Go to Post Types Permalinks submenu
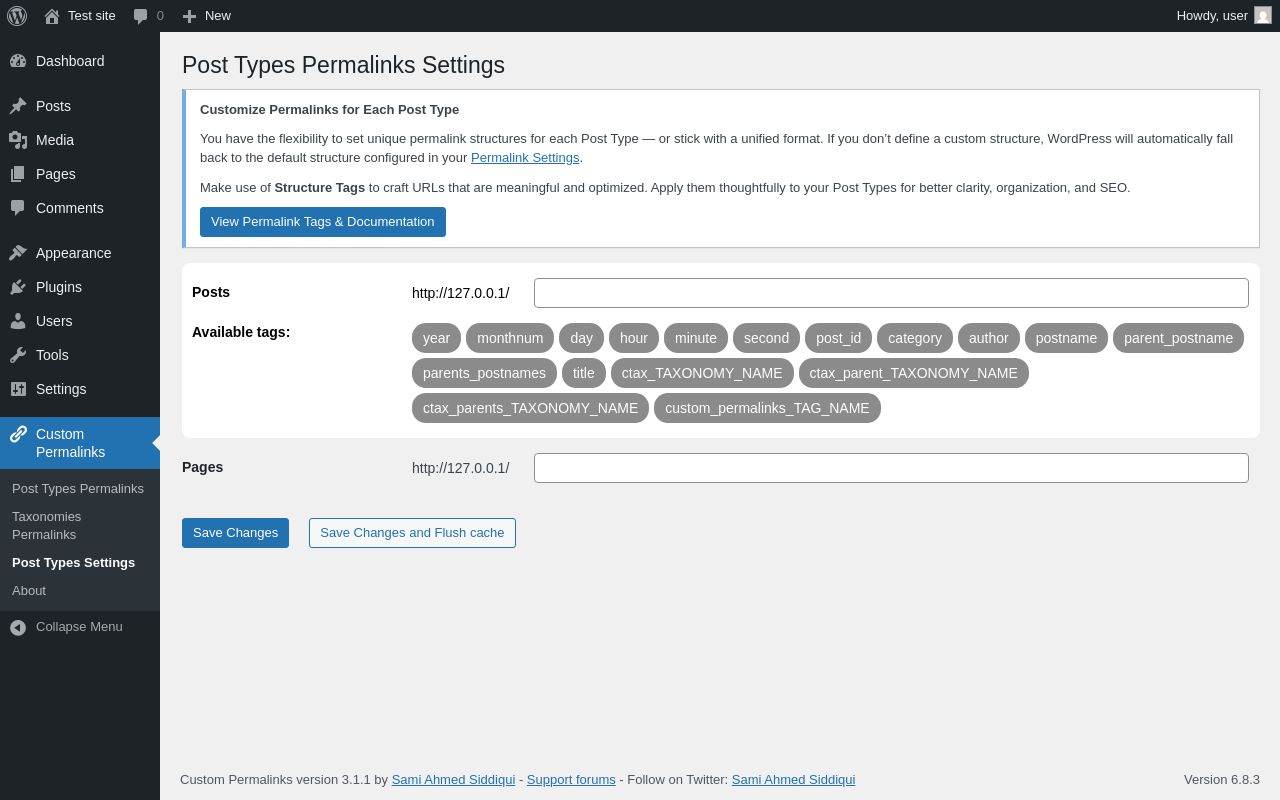Screen dimensions: 1280x800 (x=78, y=489)
